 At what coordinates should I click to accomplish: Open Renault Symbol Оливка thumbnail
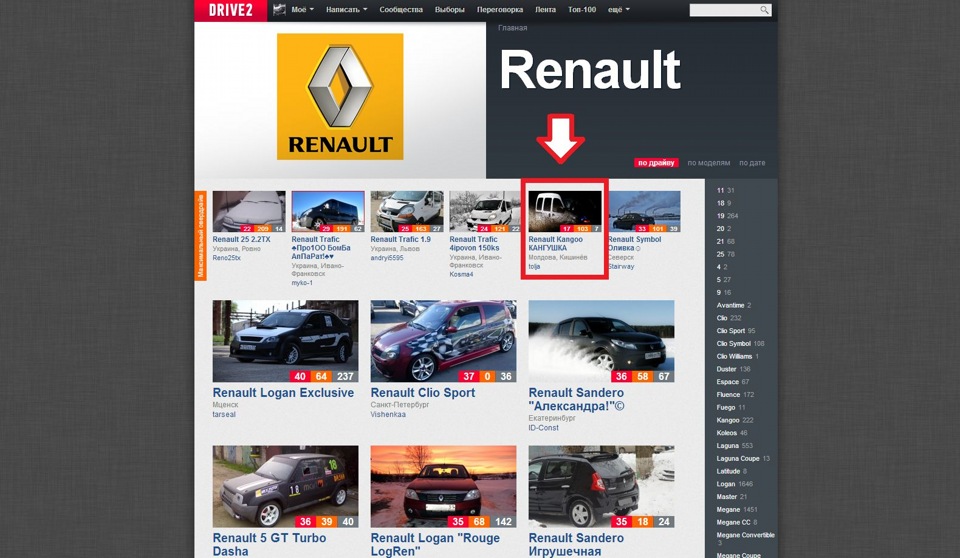point(644,211)
